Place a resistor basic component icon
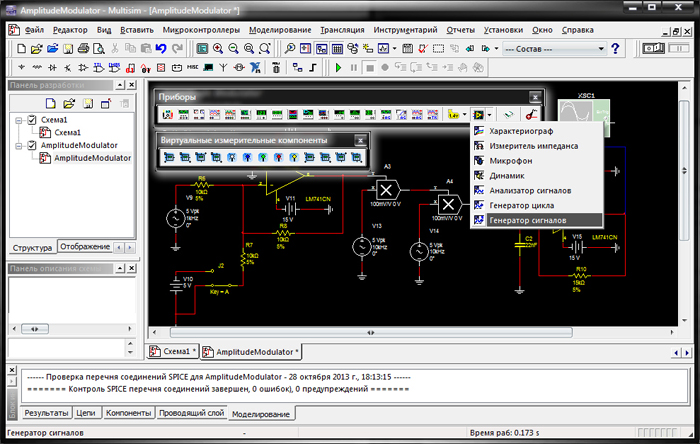The width and height of the screenshot is (700, 444). coord(37,68)
